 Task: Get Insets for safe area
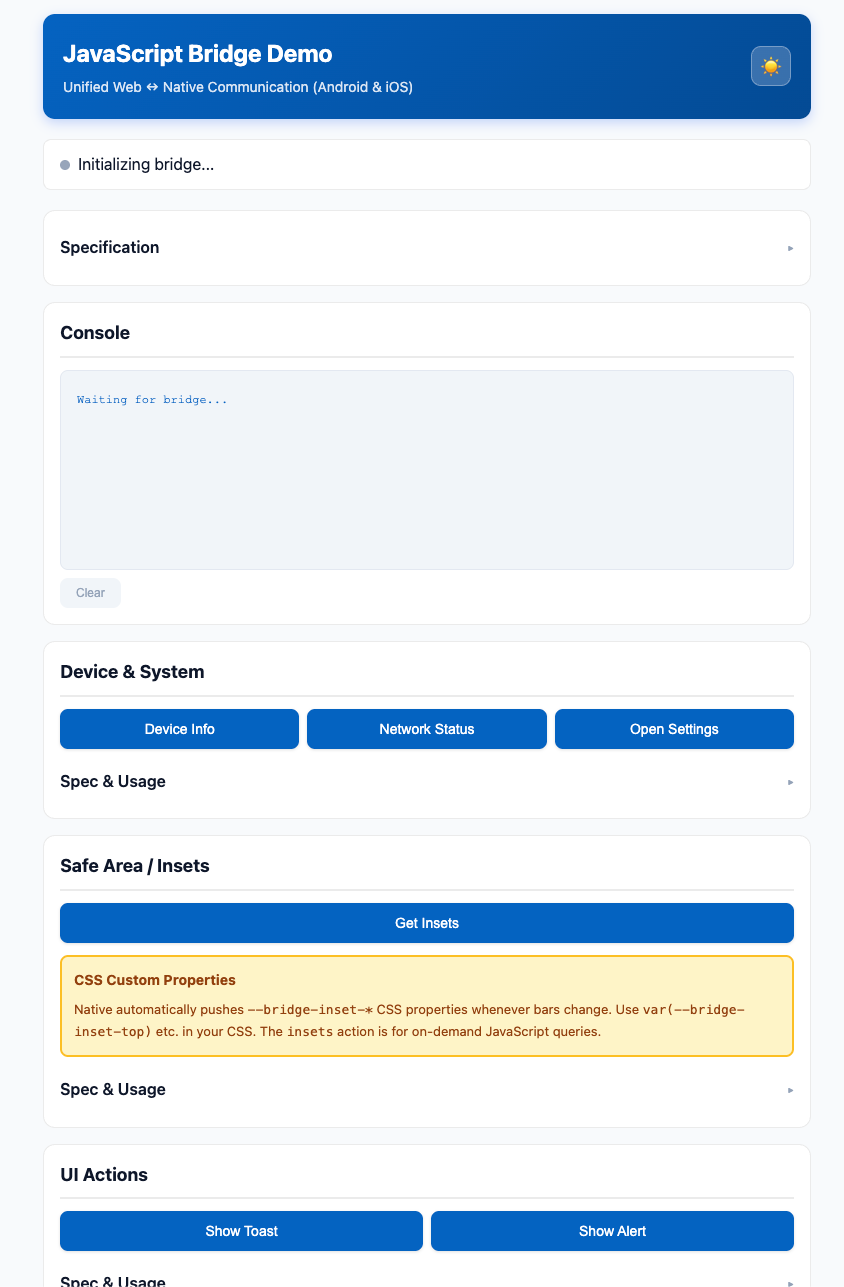[x=427, y=923]
